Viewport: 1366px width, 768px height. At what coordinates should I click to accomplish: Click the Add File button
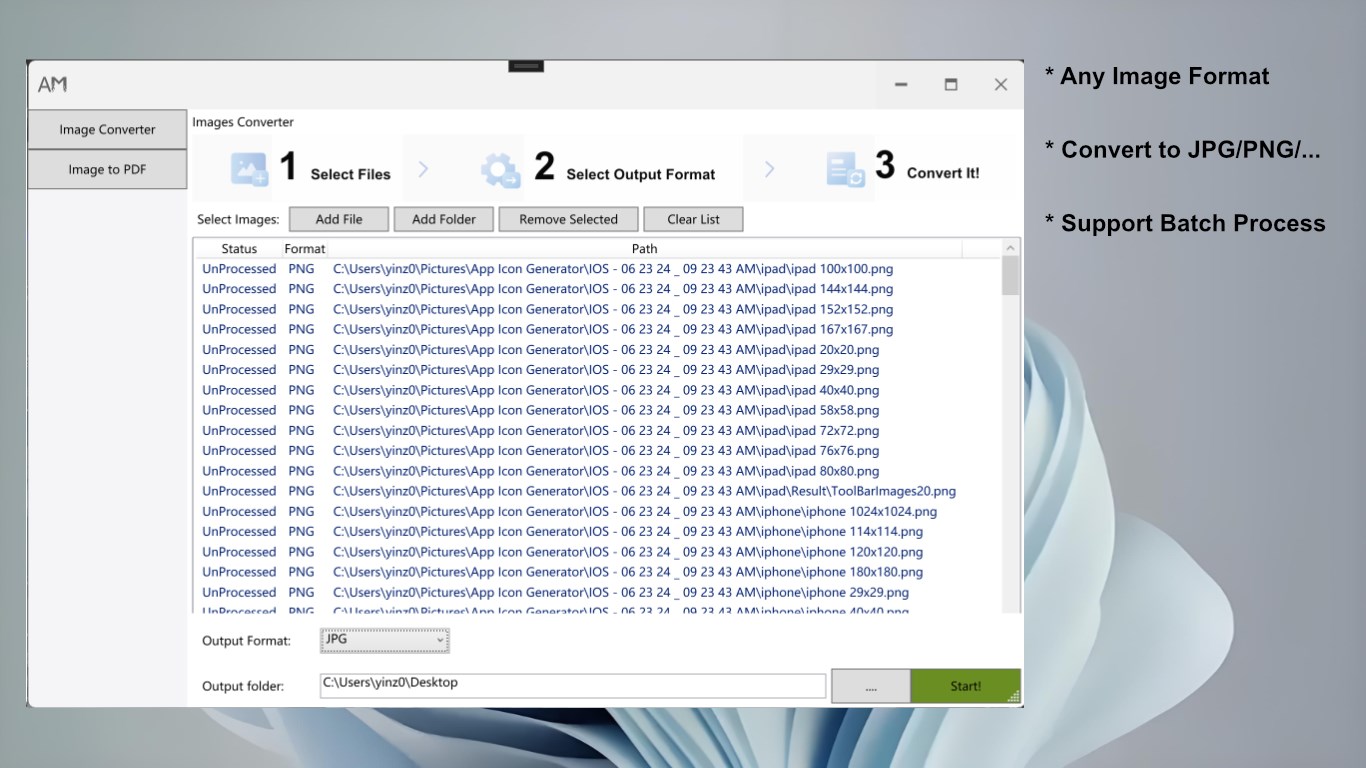click(339, 219)
